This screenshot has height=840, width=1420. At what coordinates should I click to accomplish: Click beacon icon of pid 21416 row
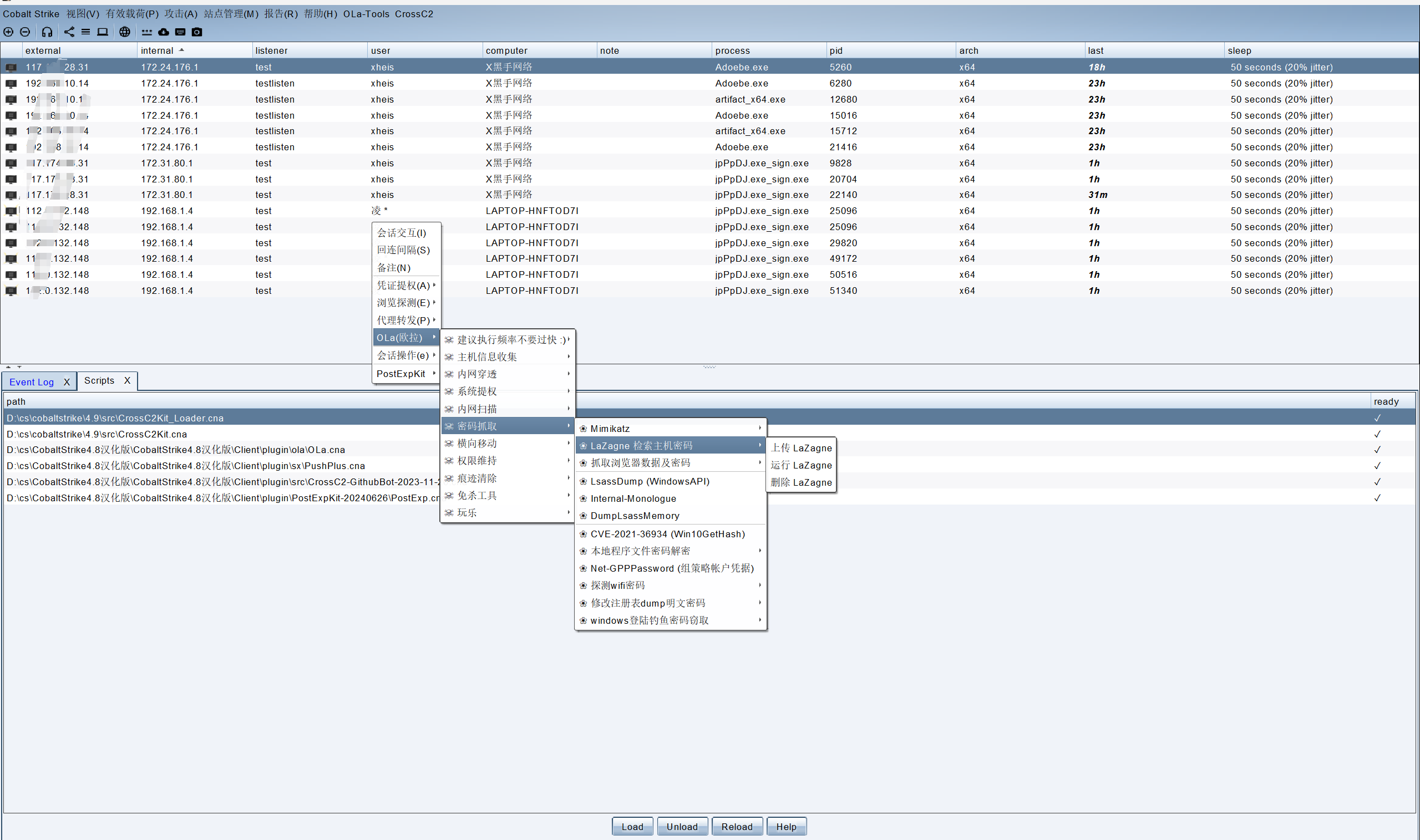pyautogui.click(x=11, y=147)
